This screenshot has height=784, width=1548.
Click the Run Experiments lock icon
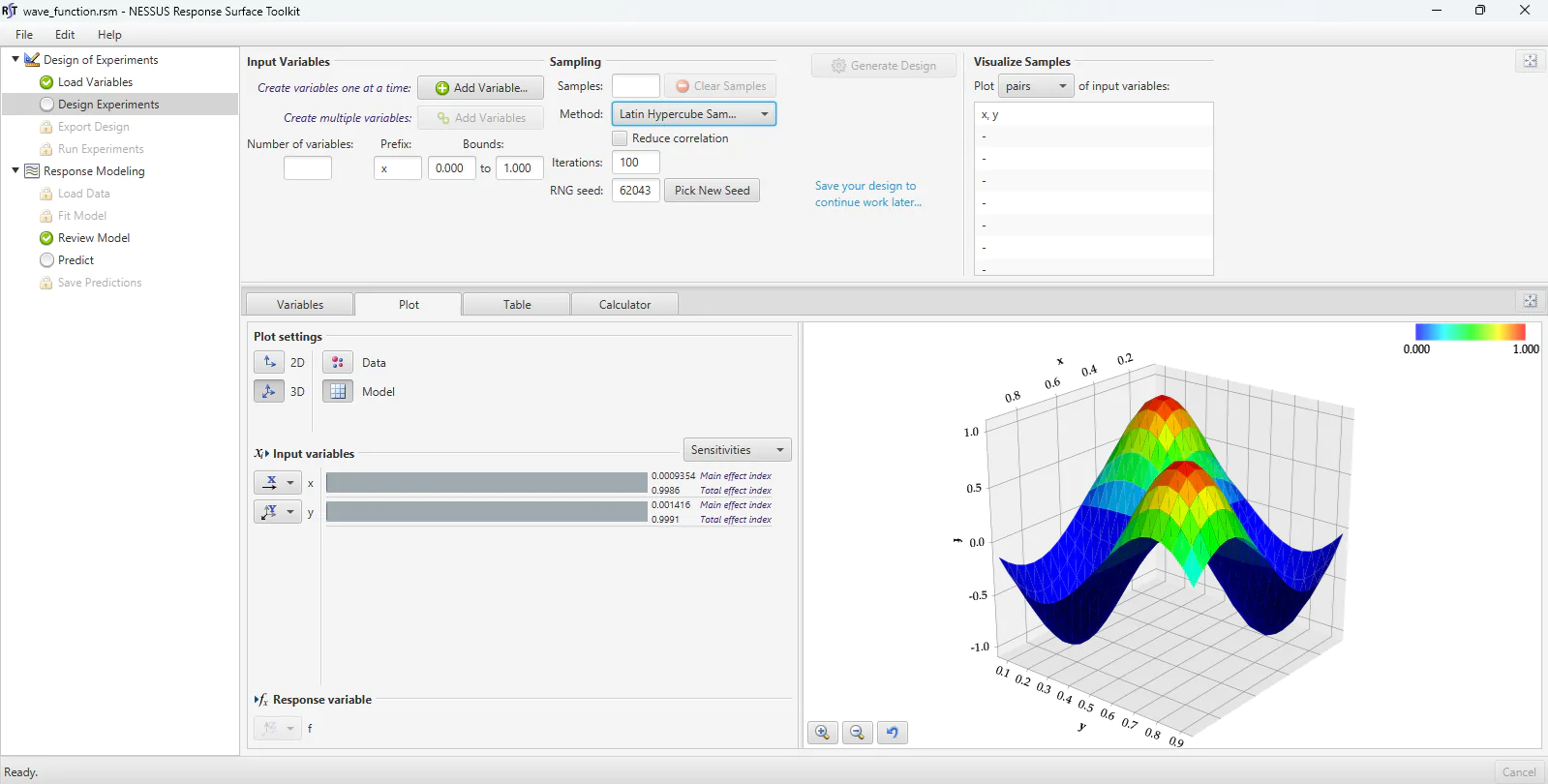click(x=46, y=149)
